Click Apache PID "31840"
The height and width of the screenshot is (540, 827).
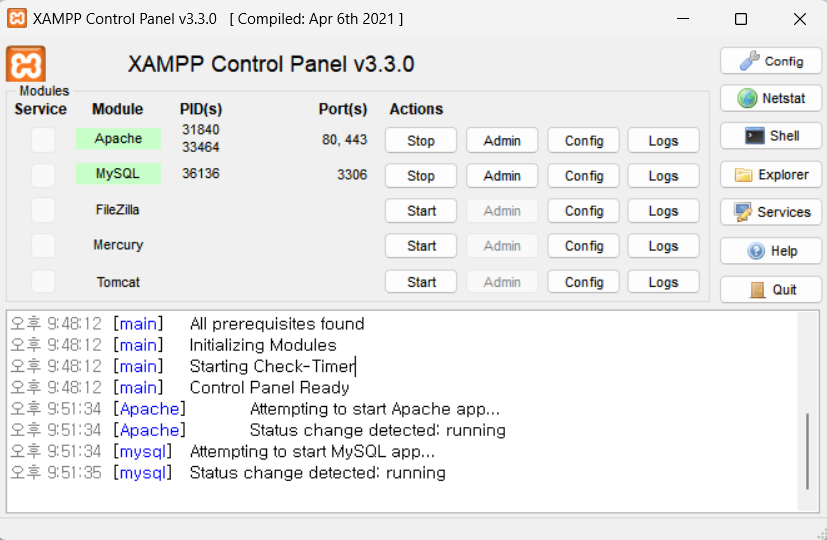tap(200, 130)
